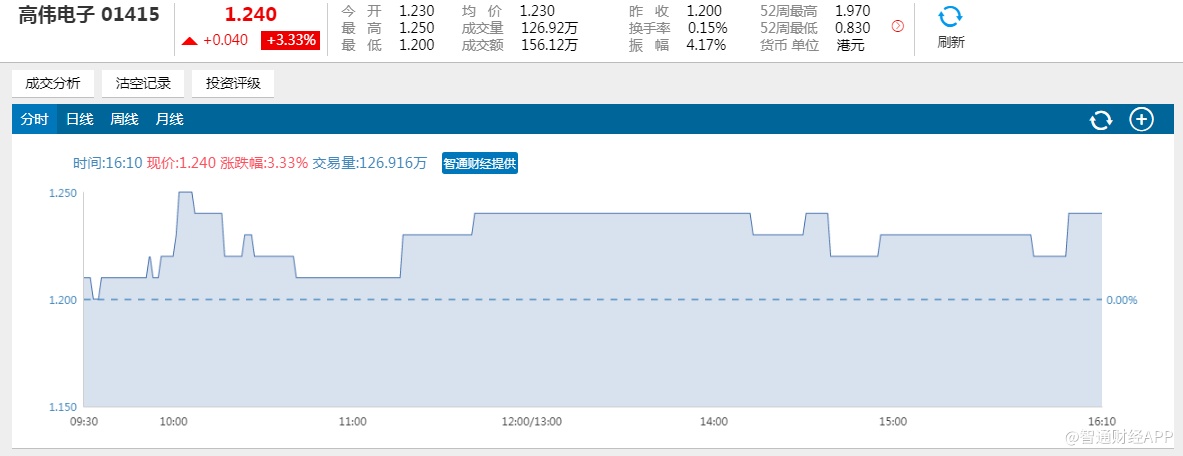The width and height of the screenshot is (1183, 456).
Task: Switch to the 日线 chart tab
Action: click(79, 120)
